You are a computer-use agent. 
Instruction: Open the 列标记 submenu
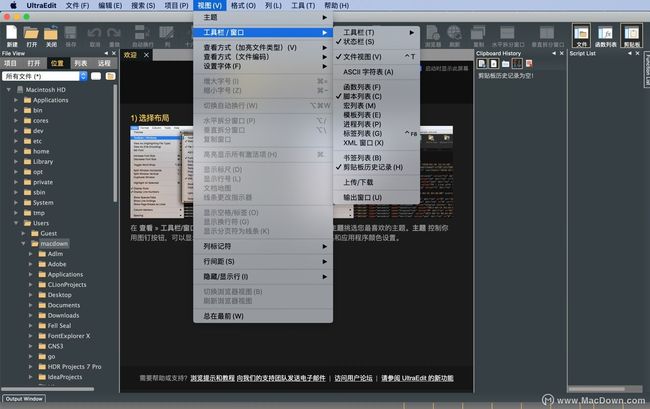263,247
